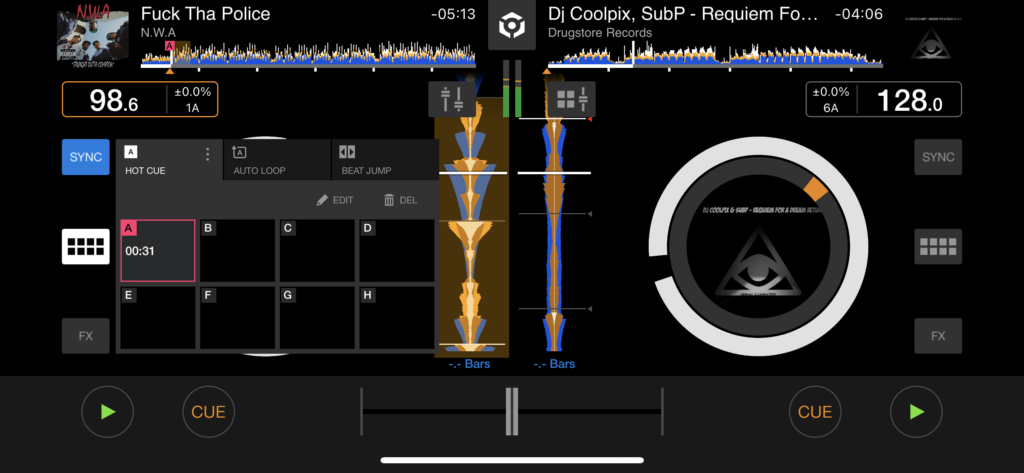
Task: Tap the 'Fuck Tha Police' track title
Action: 206,14
